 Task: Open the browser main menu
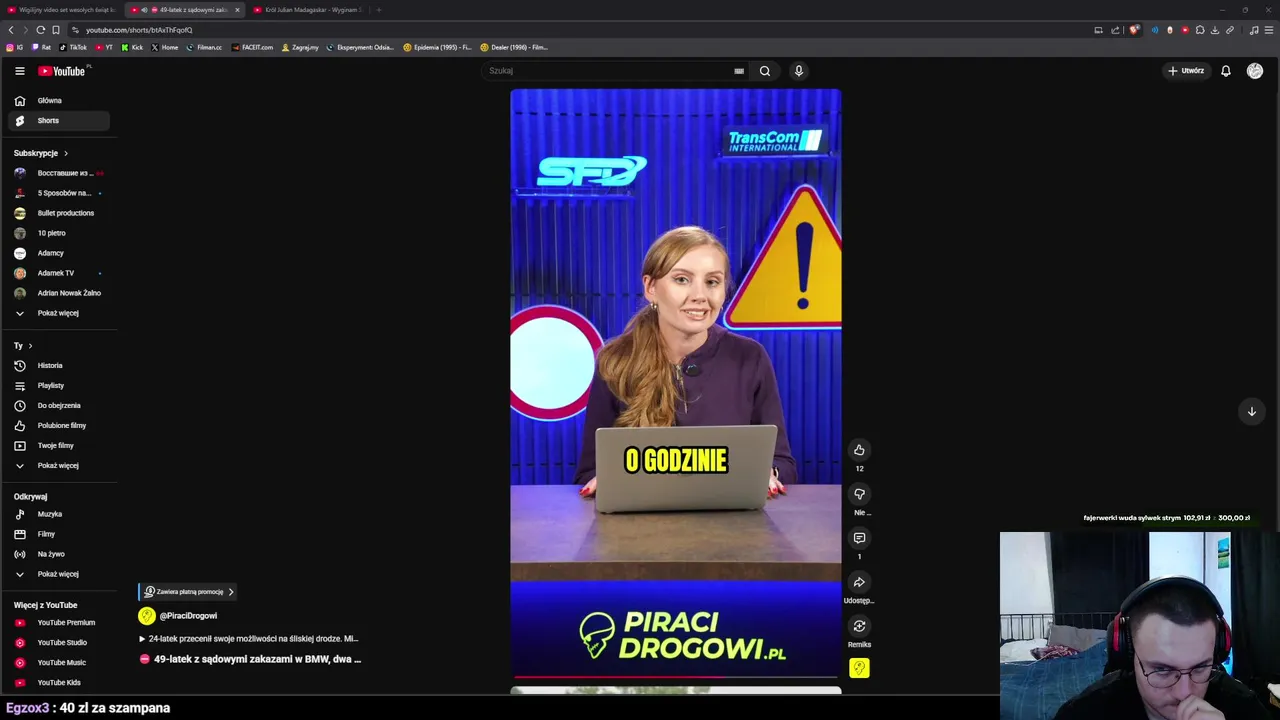(1270, 30)
